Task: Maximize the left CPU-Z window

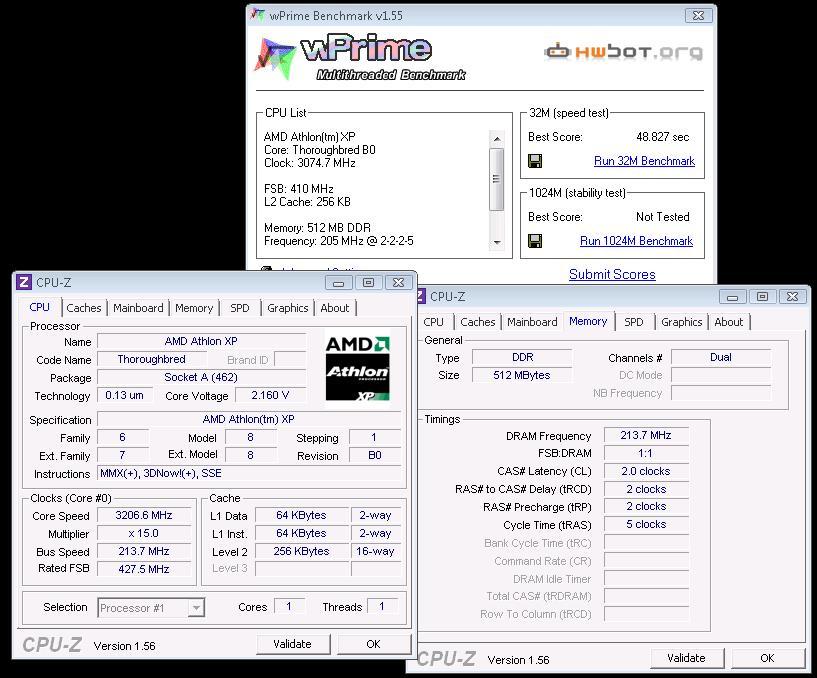Action: 368,282
